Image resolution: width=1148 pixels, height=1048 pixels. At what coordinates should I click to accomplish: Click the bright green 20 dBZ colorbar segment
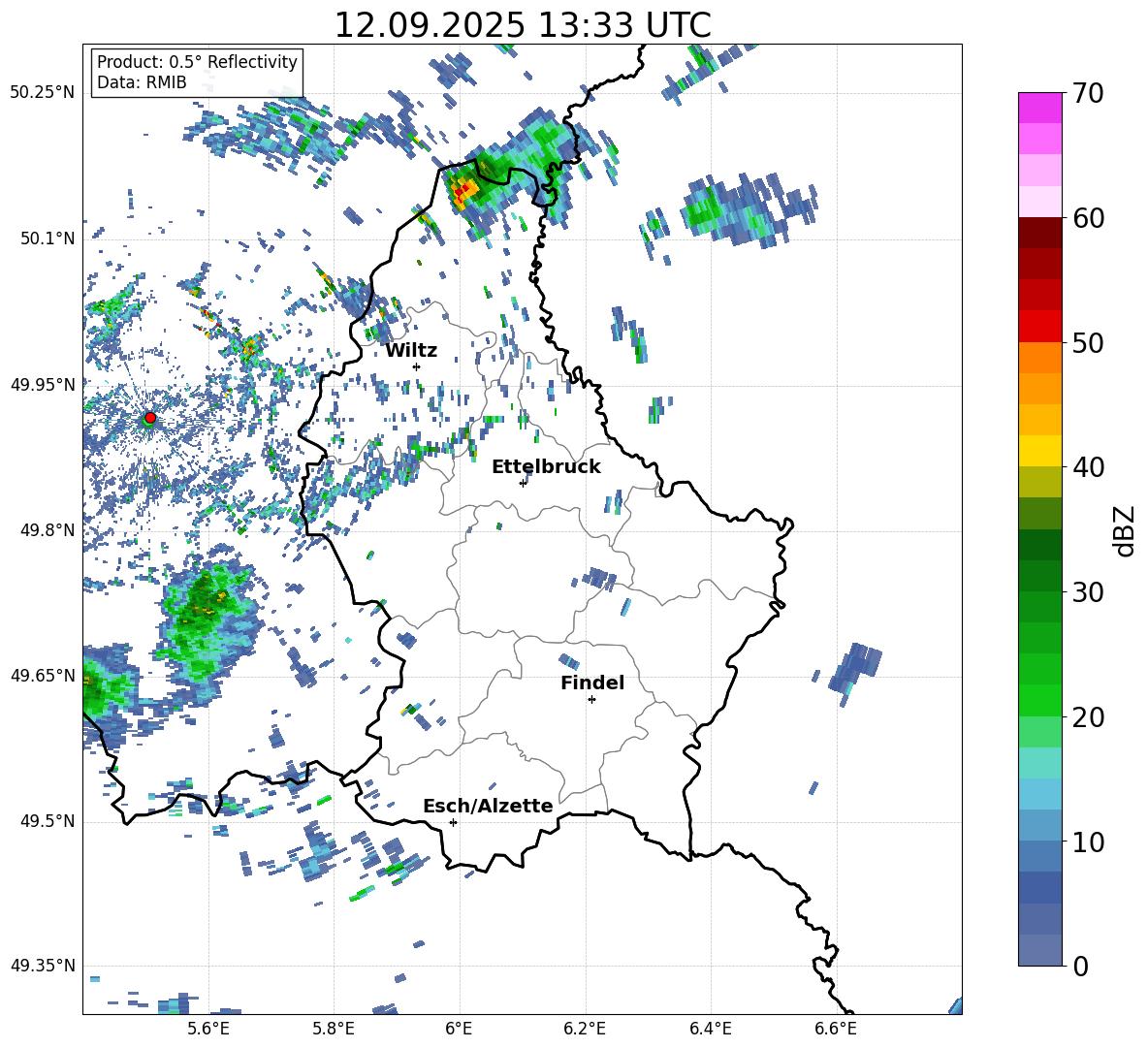[x=1039, y=700]
